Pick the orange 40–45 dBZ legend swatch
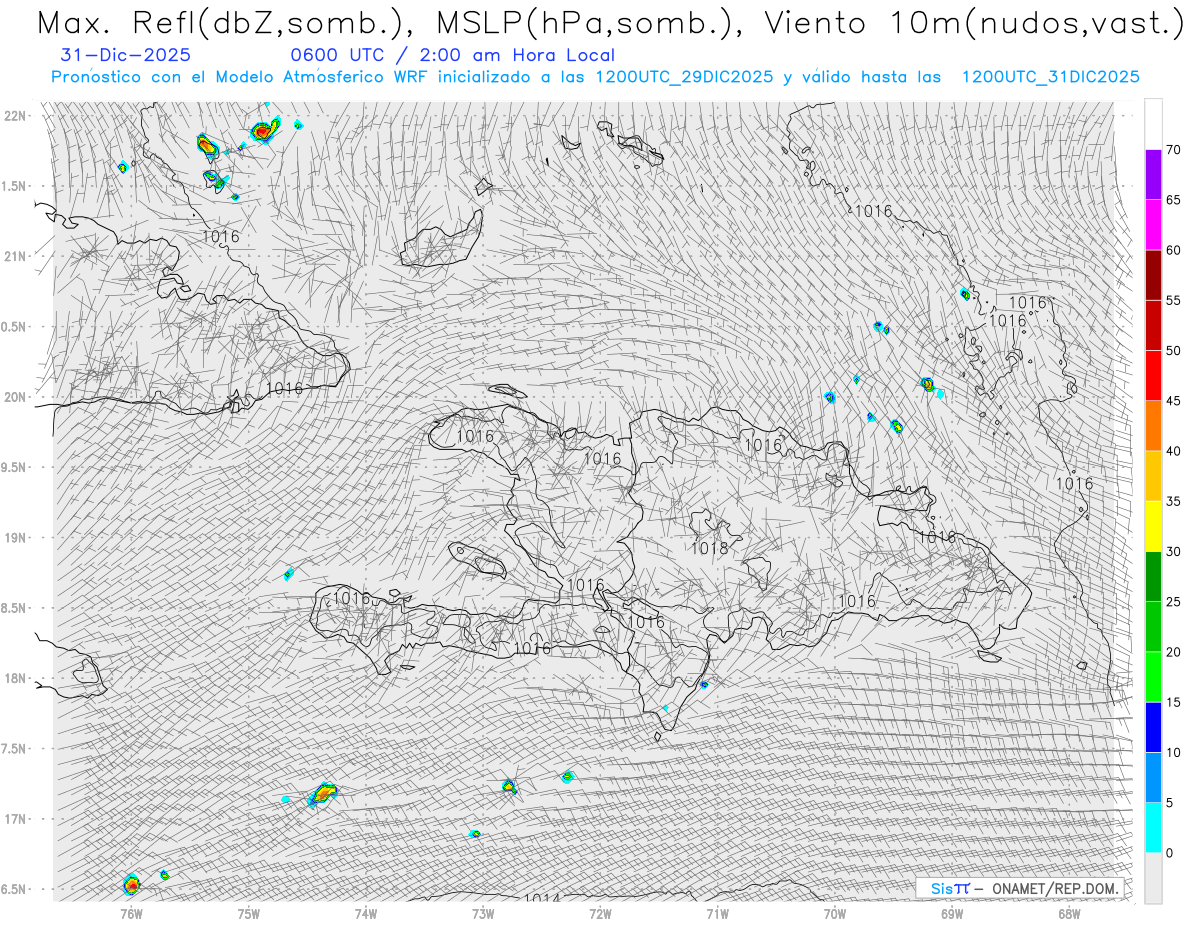The image size is (1200, 927). tap(1153, 426)
